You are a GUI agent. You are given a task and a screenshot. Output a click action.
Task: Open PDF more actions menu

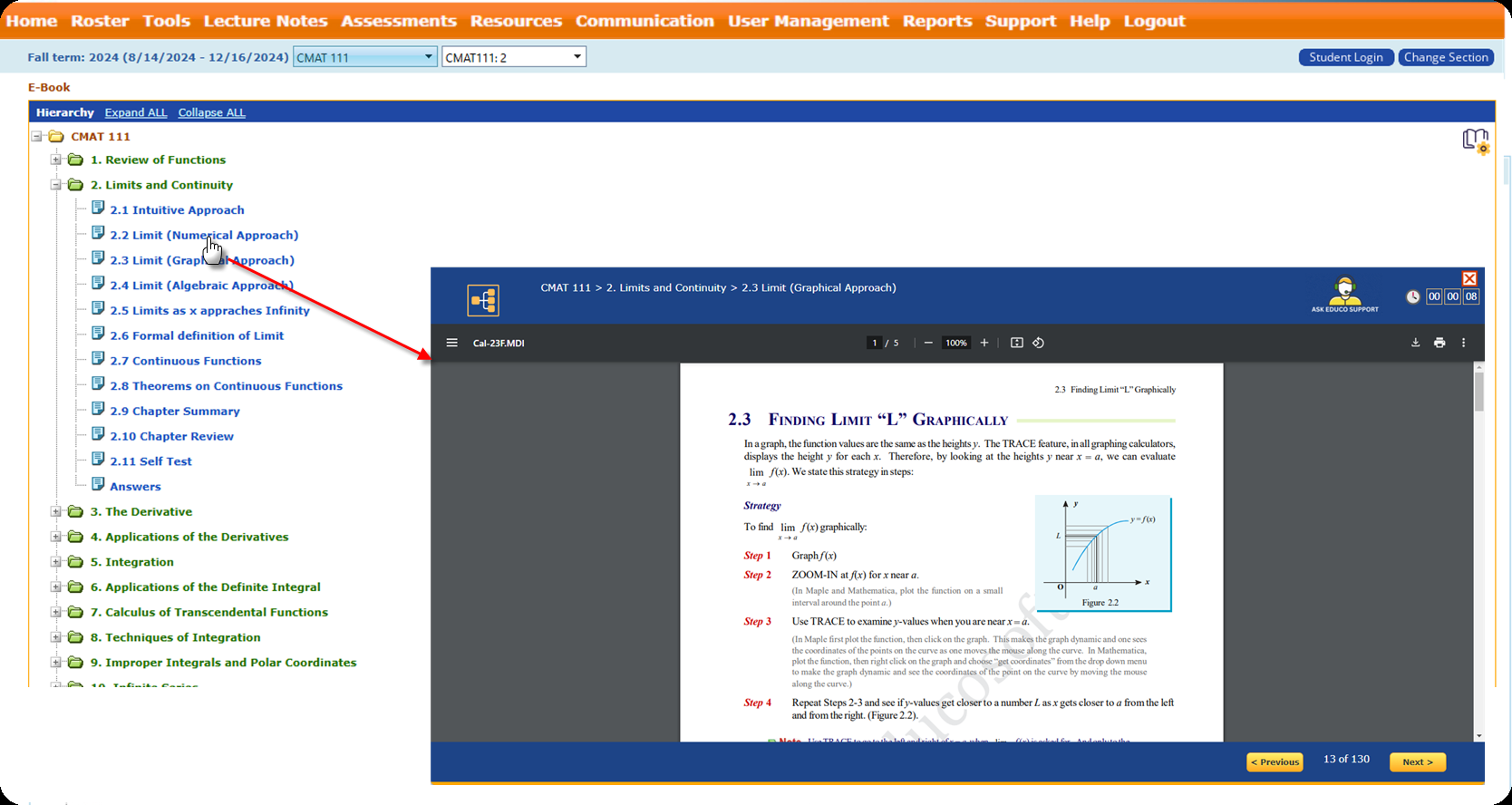[x=1463, y=343]
